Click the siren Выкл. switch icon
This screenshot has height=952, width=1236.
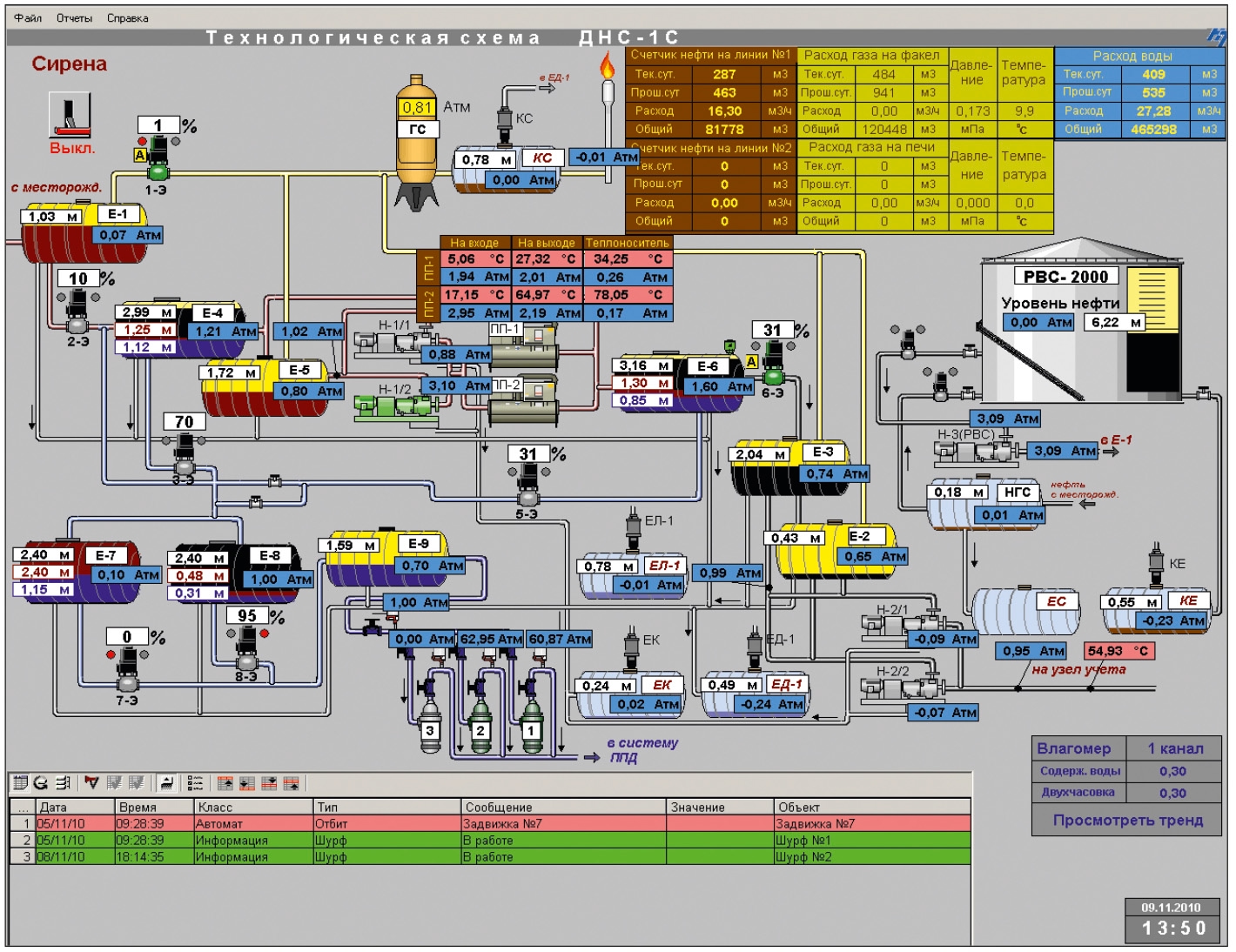(x=70, y=116)
